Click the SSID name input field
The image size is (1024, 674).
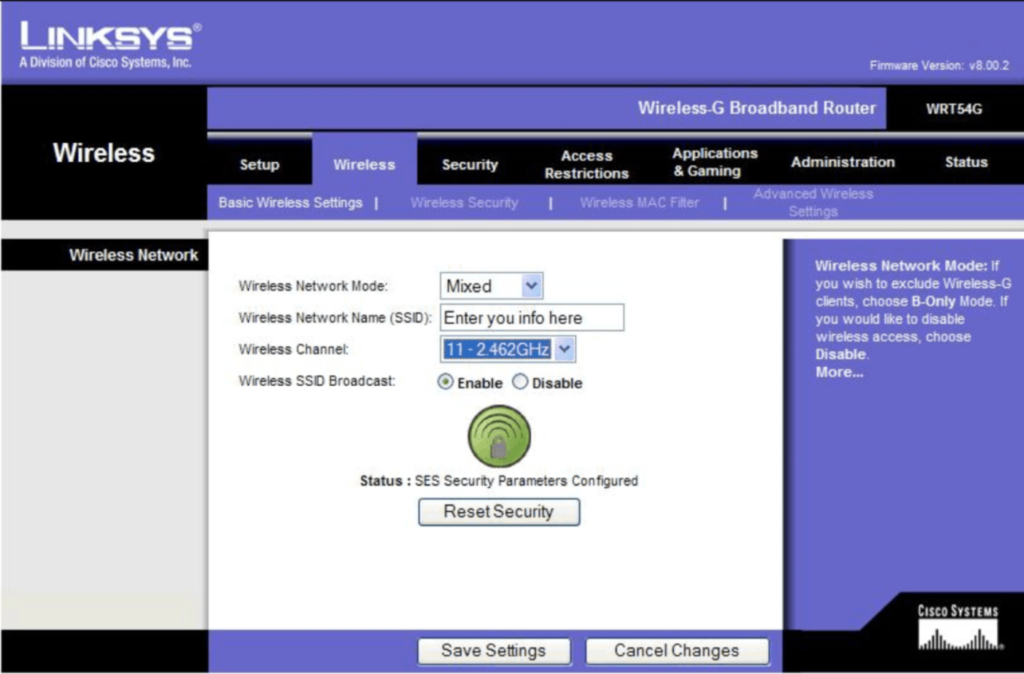pyautogui.click(x=532, y=317)
